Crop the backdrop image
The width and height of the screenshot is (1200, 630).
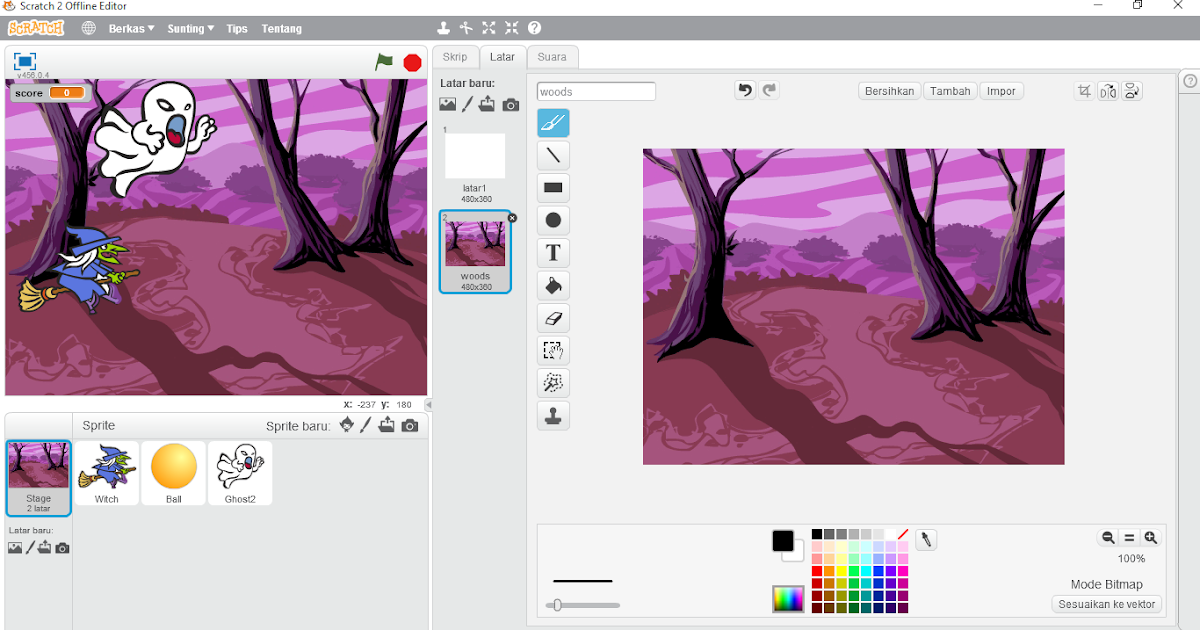pos(1084,91)
